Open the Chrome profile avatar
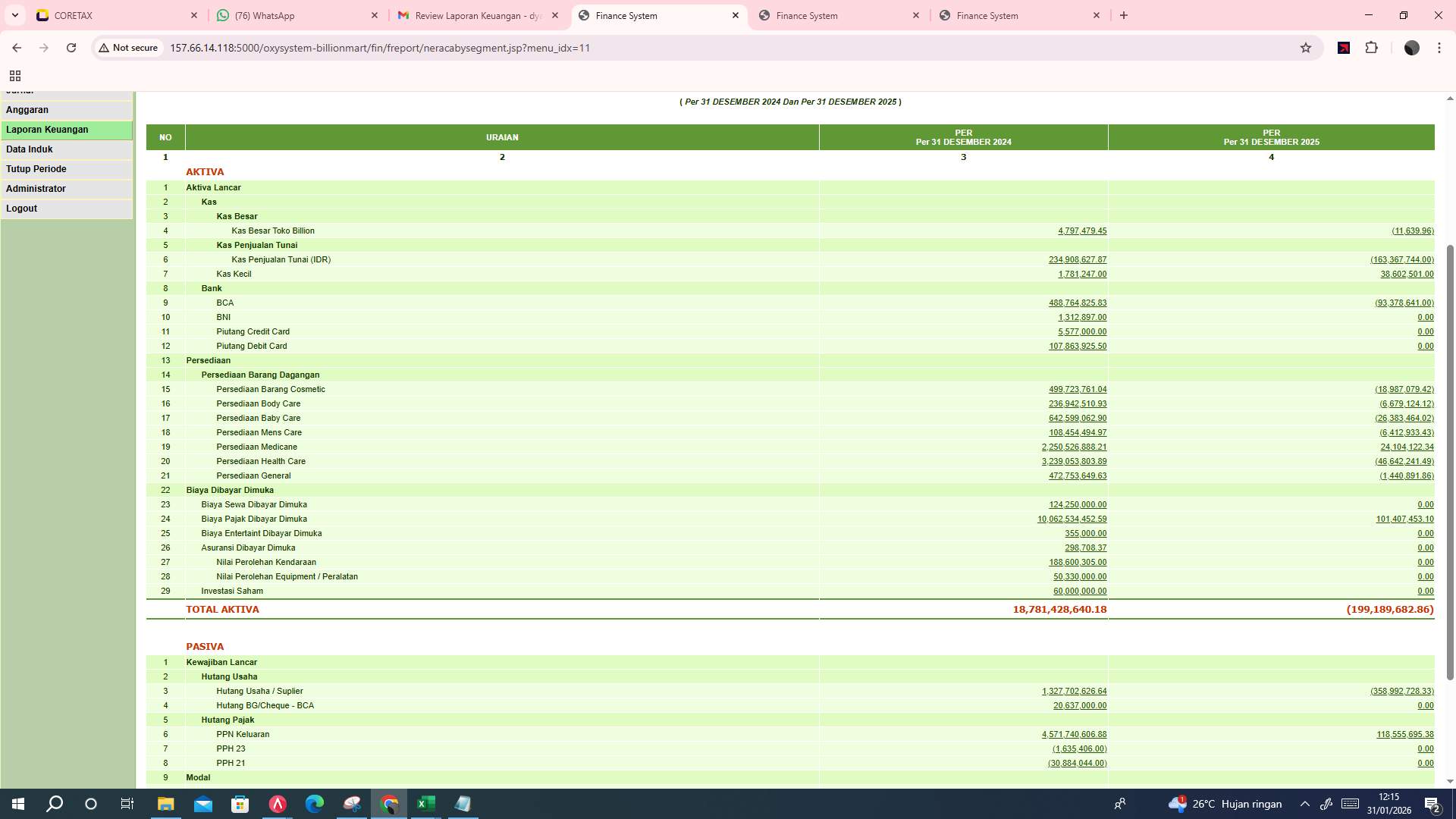The width and height of the screenshot is (1456, 819). (1411, 48)
